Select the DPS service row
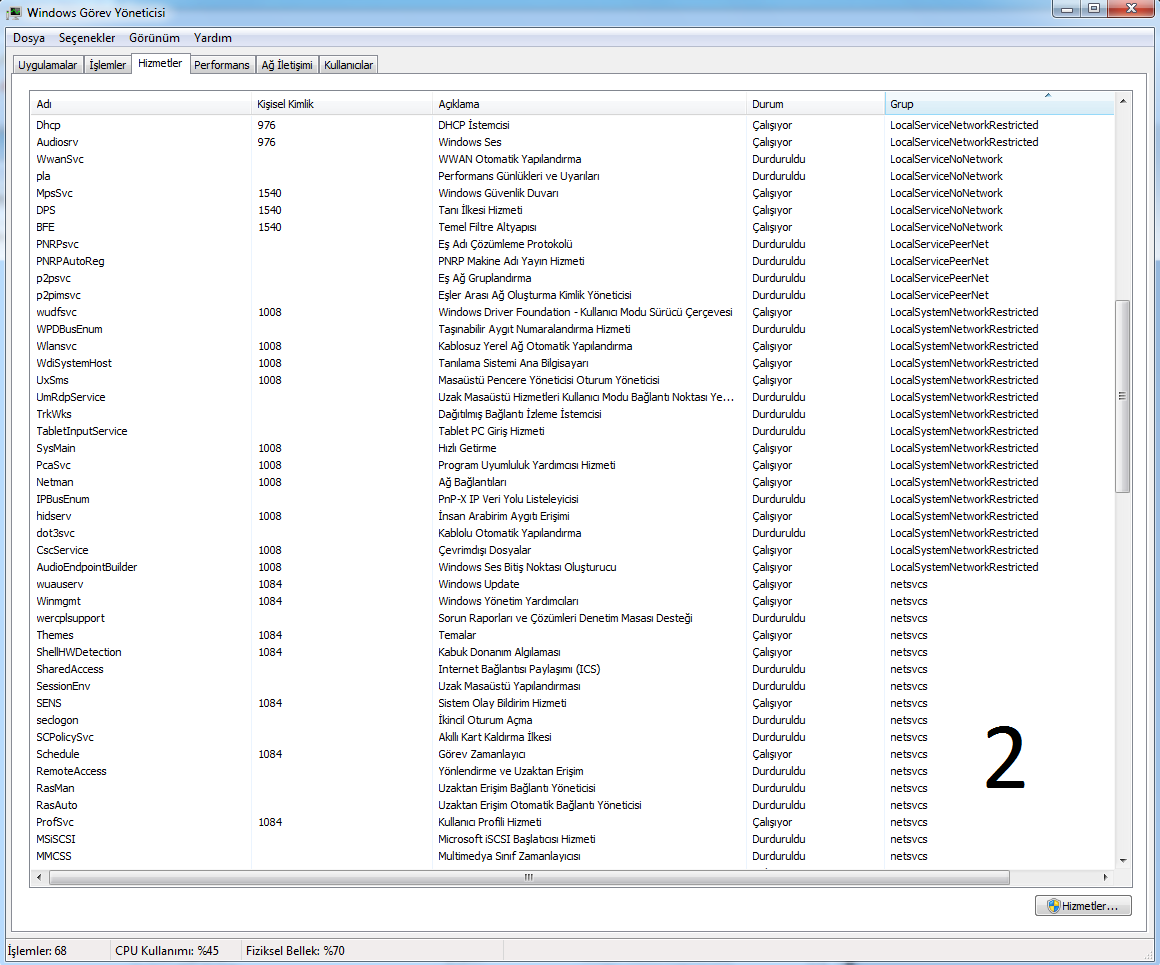Image resolution: width=1160 pixels, height=965 pixels. click(572, 210)
